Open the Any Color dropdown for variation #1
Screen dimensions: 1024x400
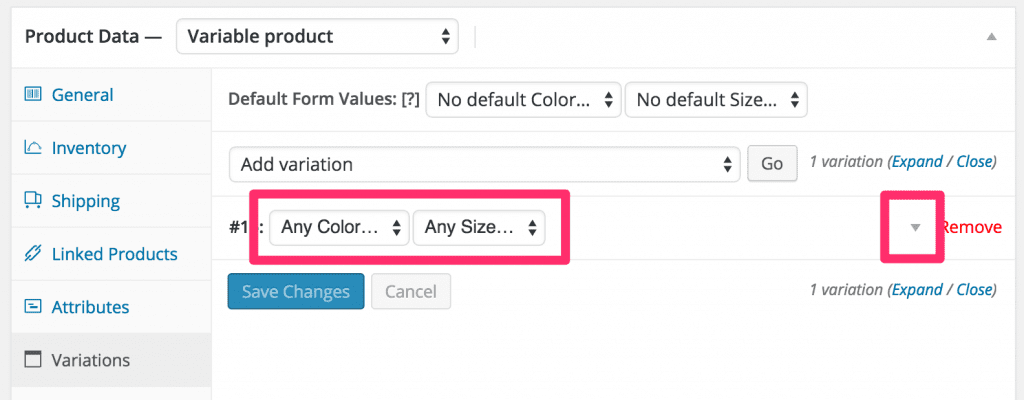coord(339,227)
